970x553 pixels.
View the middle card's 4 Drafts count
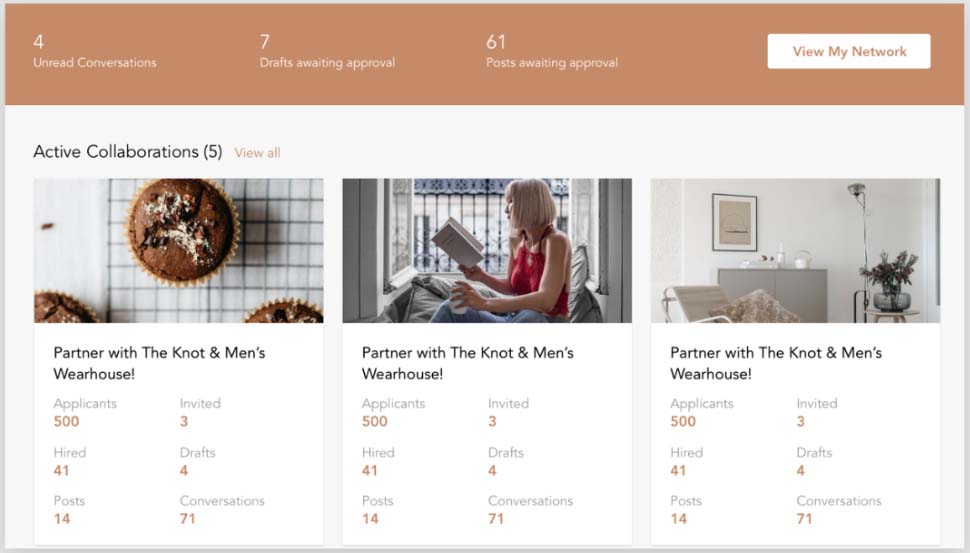click(x=492, y=471)
